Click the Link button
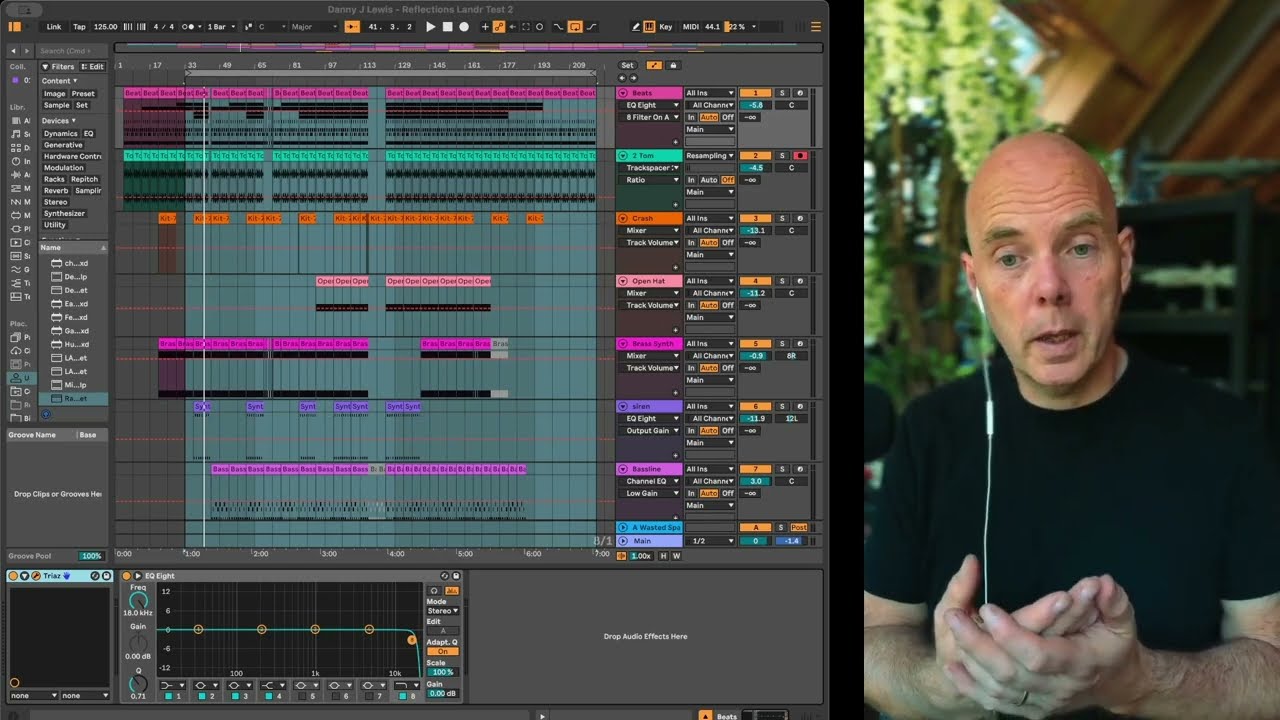 pos(54,27)
